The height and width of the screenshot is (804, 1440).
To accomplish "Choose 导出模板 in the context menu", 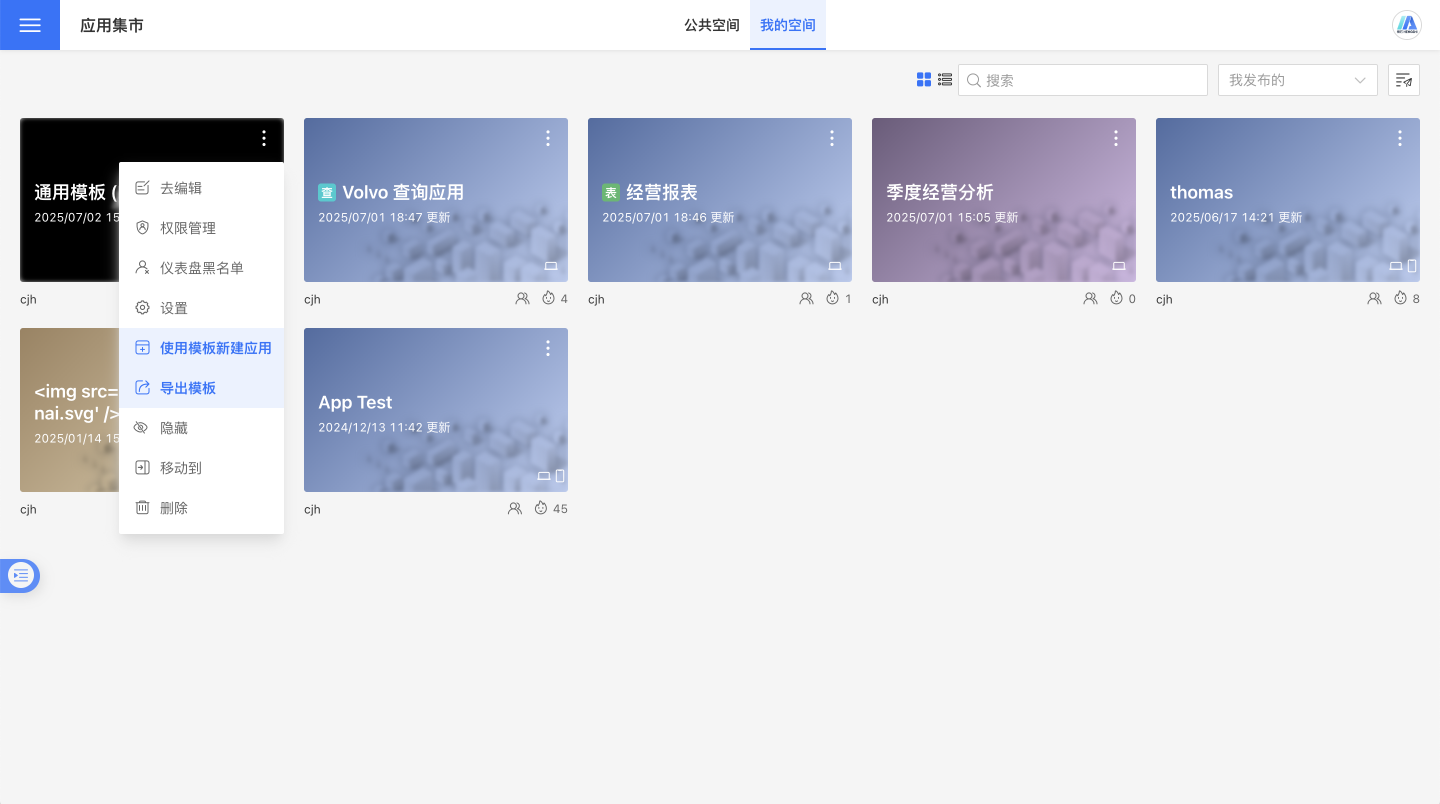I will click(x=188, y=388).
